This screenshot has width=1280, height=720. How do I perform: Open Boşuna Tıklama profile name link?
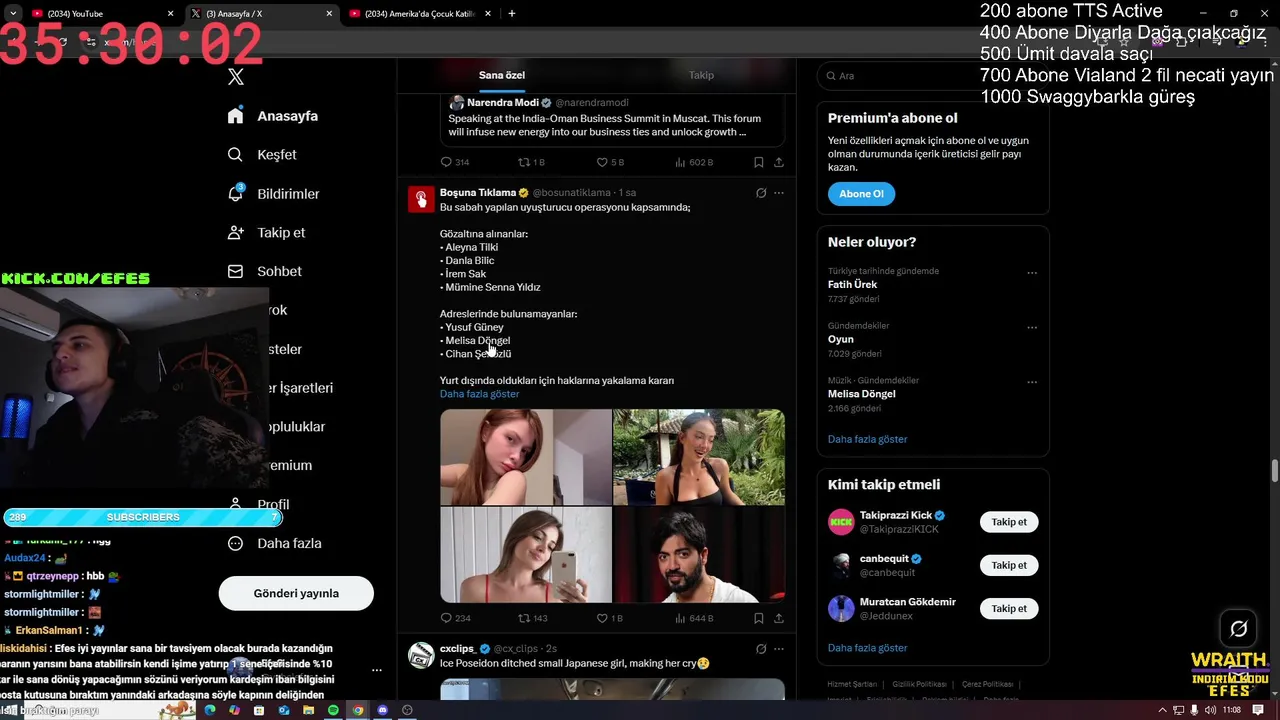478,192
